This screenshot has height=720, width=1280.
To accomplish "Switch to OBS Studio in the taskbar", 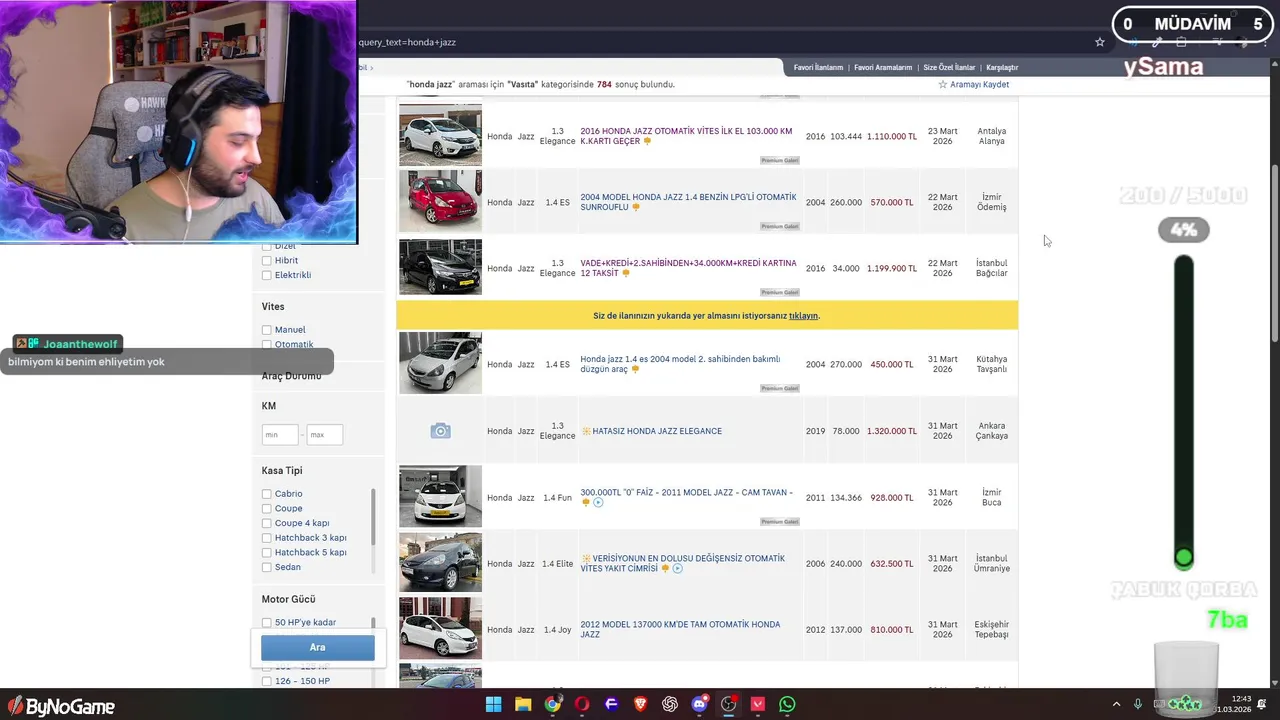I will point(728,704).
